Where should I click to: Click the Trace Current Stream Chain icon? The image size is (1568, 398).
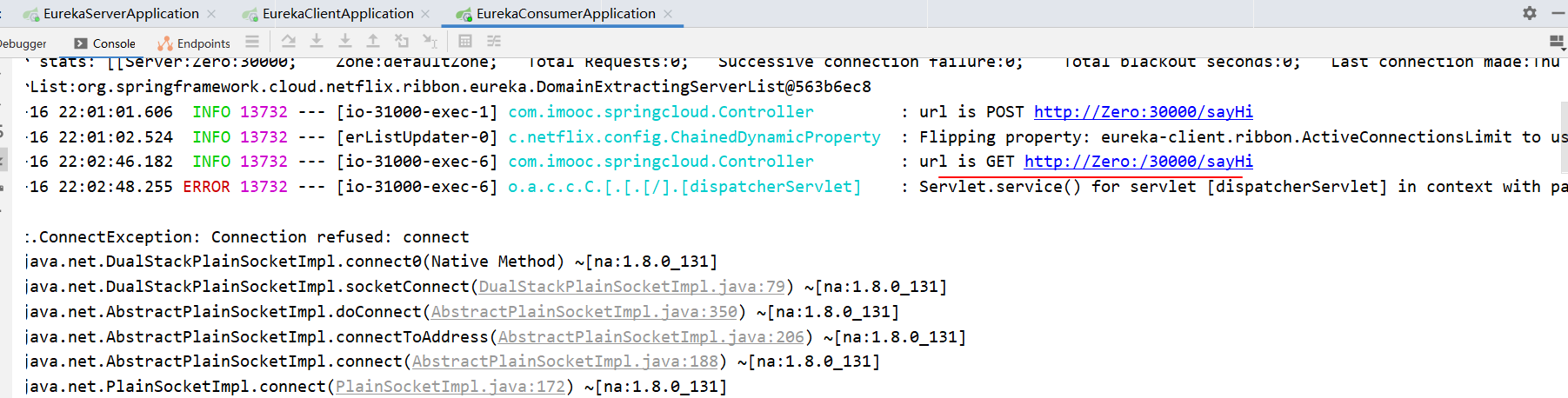[494, 41]
